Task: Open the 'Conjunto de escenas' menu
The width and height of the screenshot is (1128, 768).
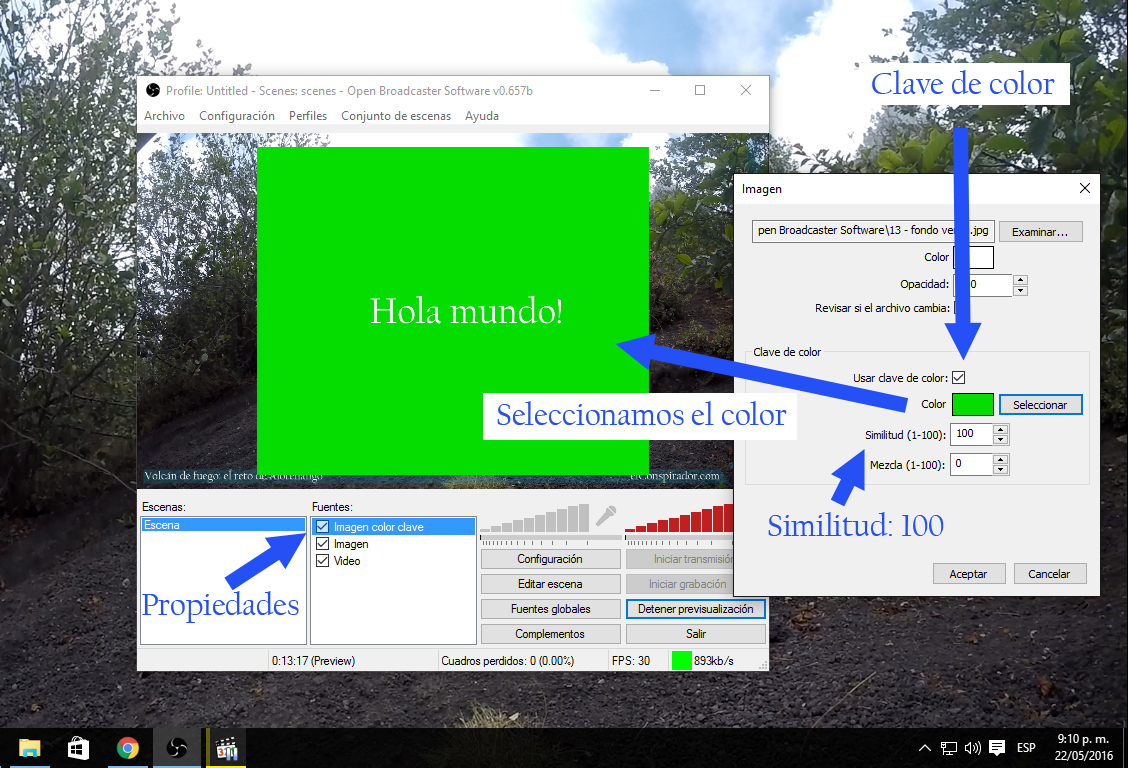Action: [396, 116]
